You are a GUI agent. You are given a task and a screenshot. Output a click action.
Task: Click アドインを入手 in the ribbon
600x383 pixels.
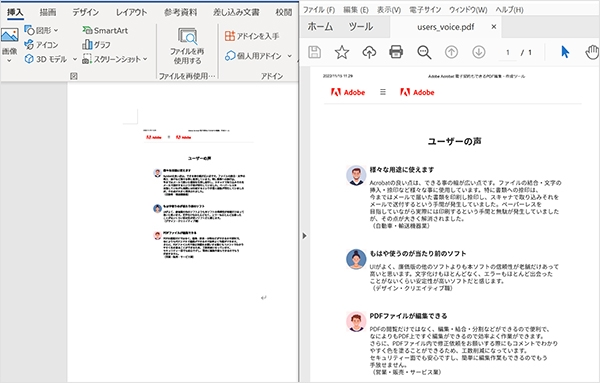(x=252, y=36)
